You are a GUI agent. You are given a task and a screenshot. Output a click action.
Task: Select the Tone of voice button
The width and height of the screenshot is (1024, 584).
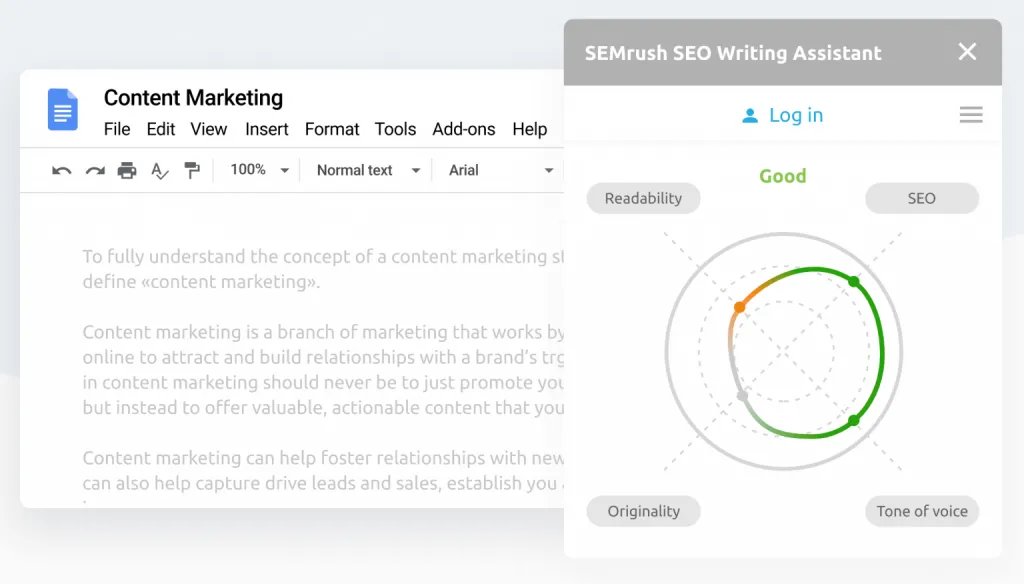click(922, 511)
